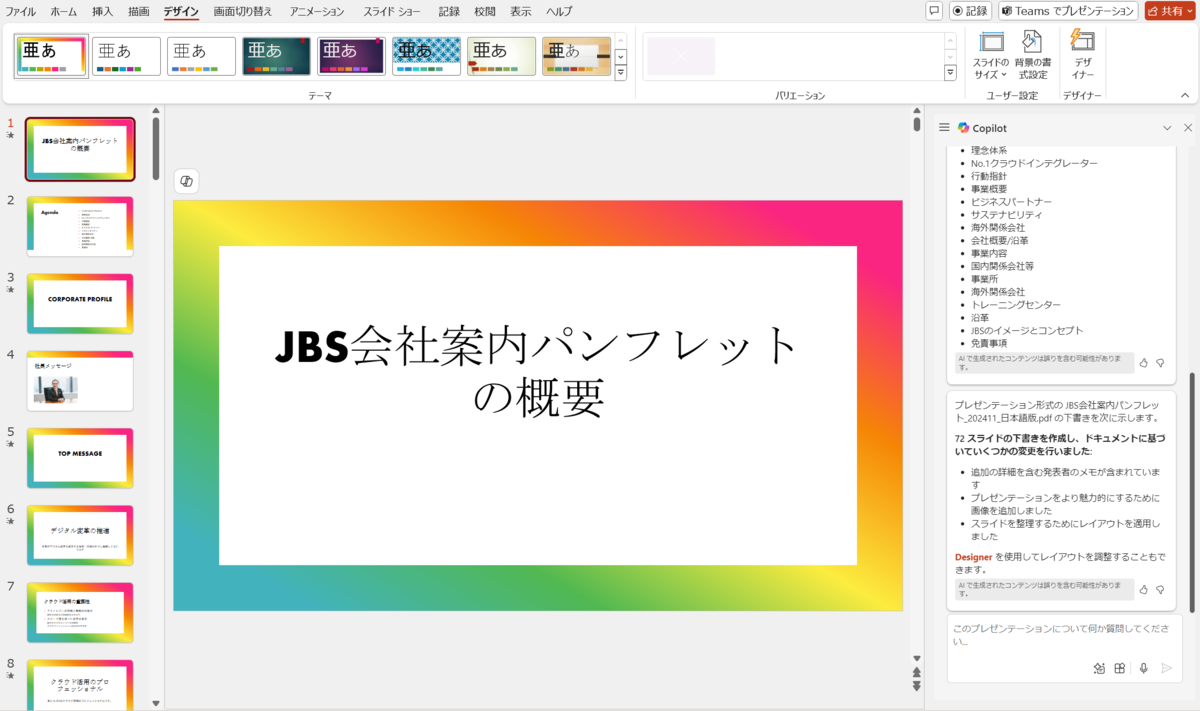
Task: Select slide 7 クラウド活用の重要性 thumbnail
Action: coord(80,611)
